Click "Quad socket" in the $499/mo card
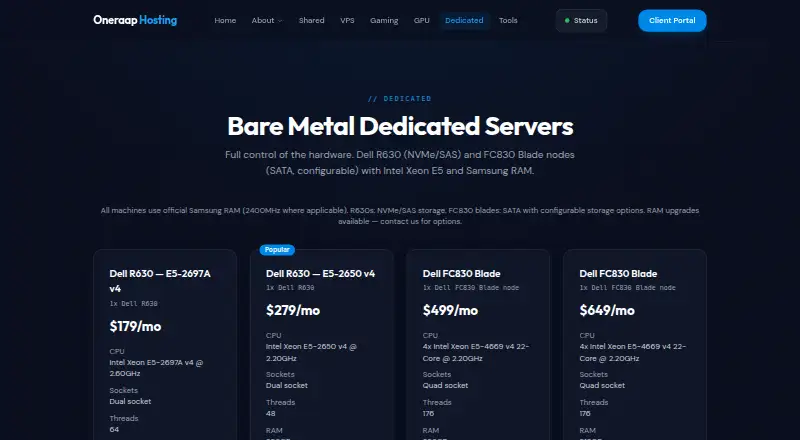Screen dimensions: 800x440 point(445,385)
